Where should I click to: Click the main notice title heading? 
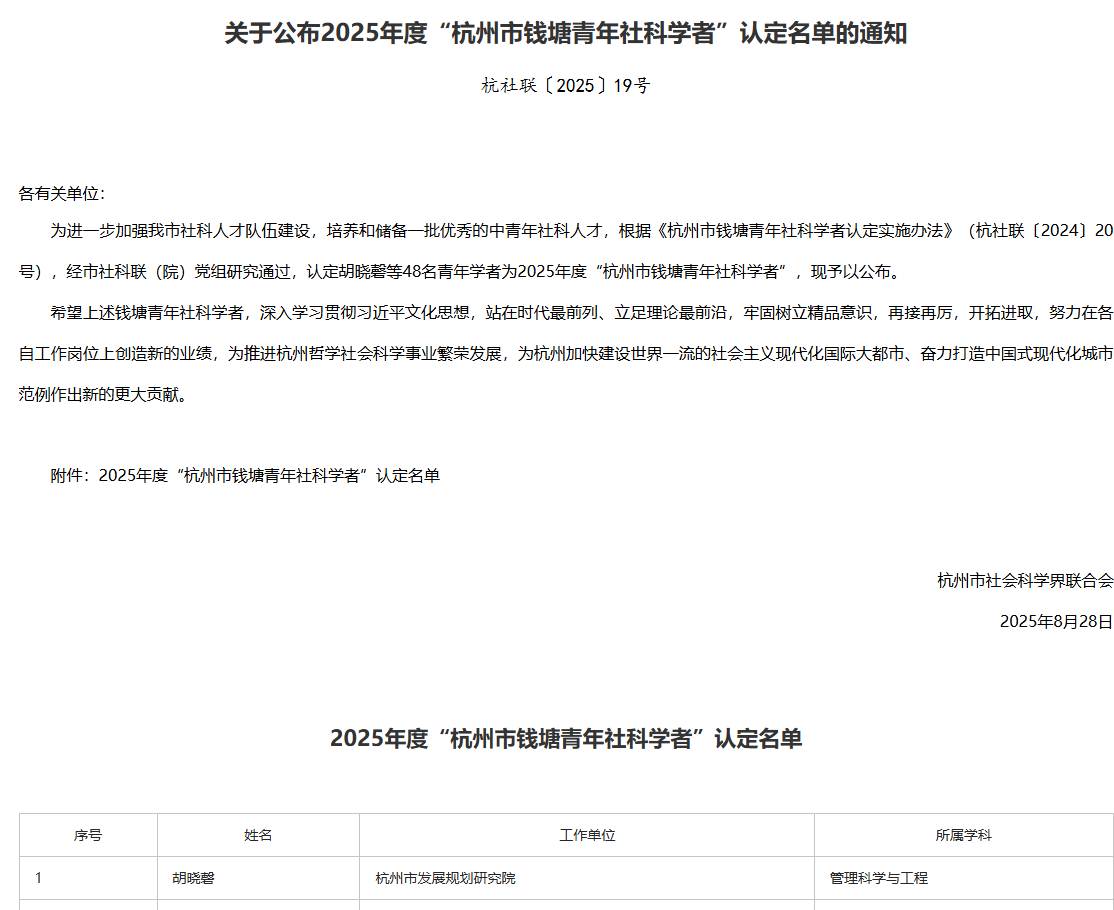pyautogui.click(x=565, y=34)
